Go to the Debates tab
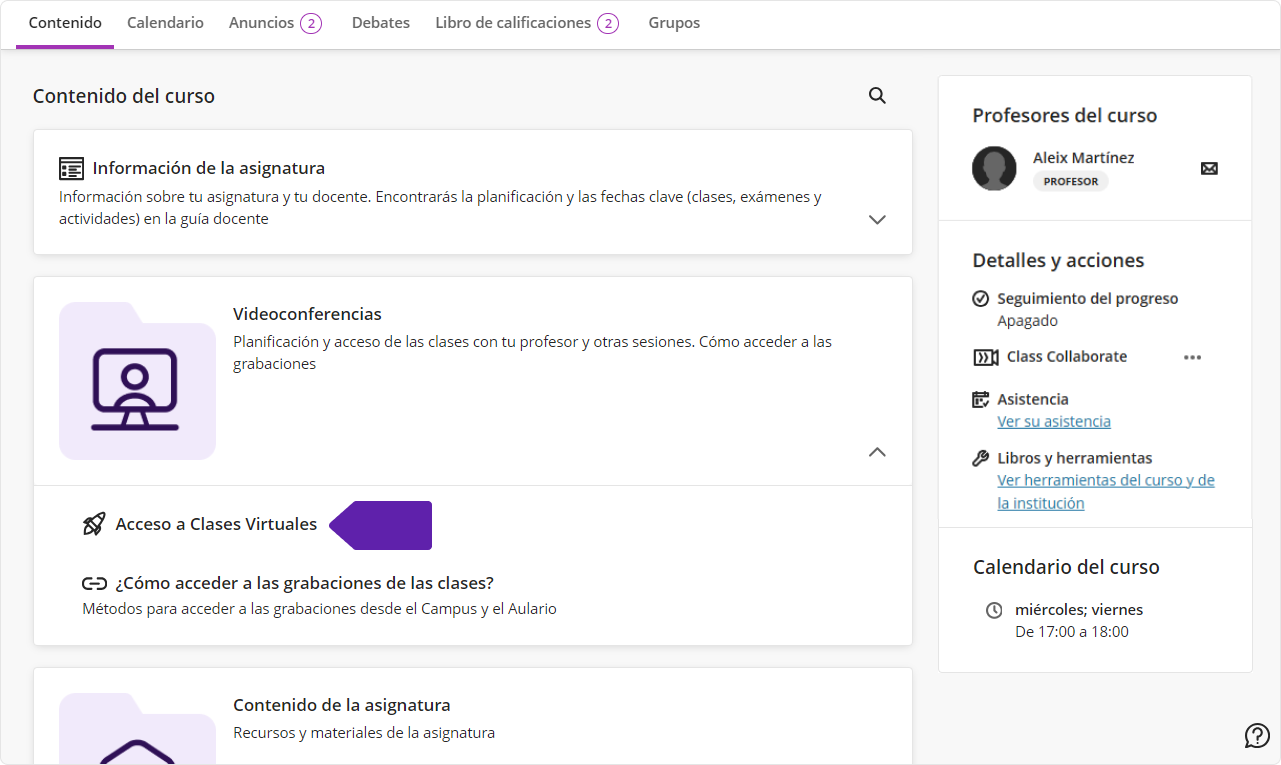This screenshot has height=765, width=1281. (x=381, y=22)
